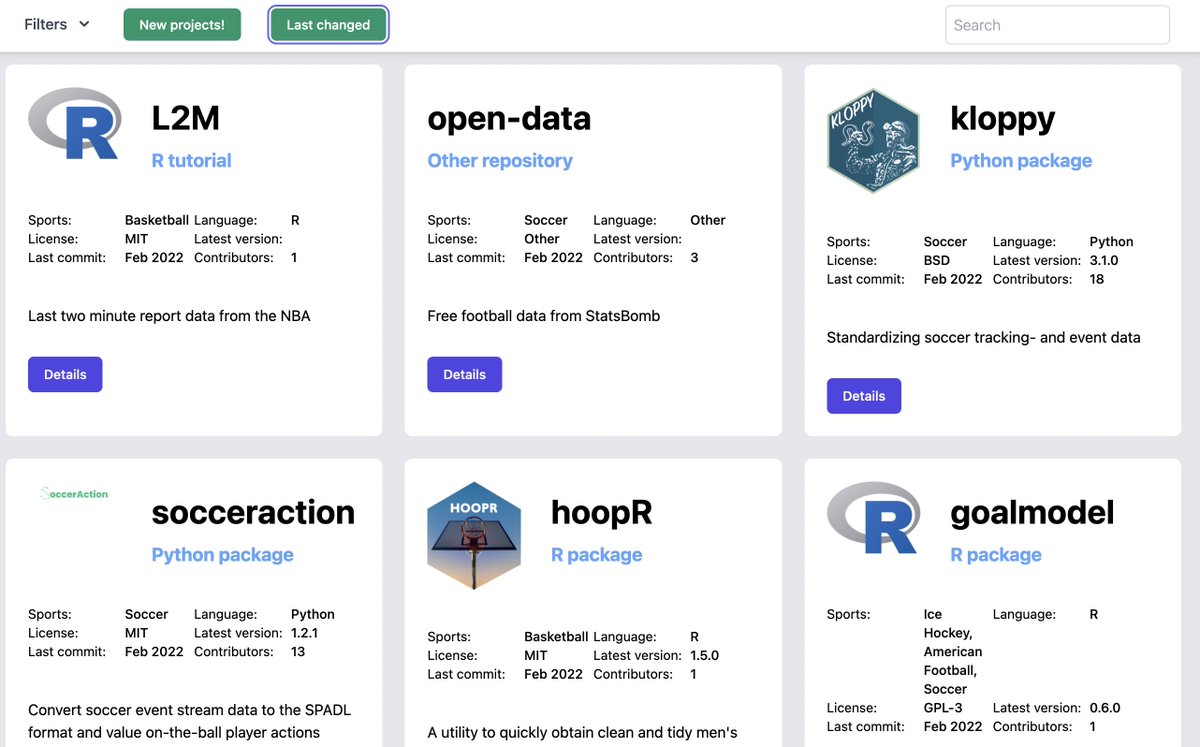Click hoopR version value 1.5.0
This screenshot has width=1200, height=747.
tap(704, 655)
